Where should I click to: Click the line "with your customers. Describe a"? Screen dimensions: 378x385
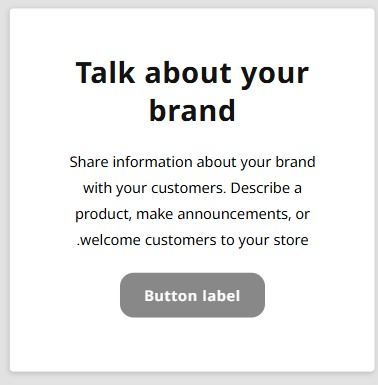(192, 188)
